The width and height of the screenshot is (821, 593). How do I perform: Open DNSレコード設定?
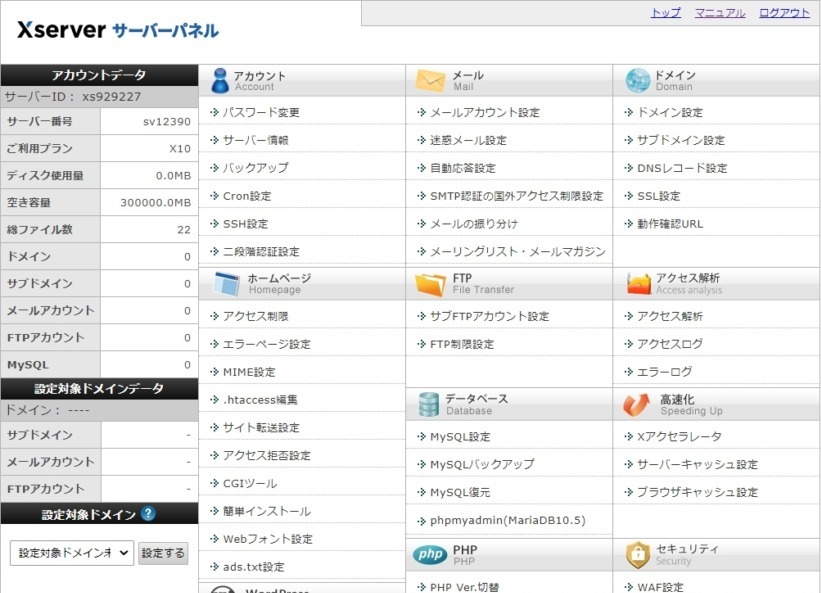pos(682,167)
